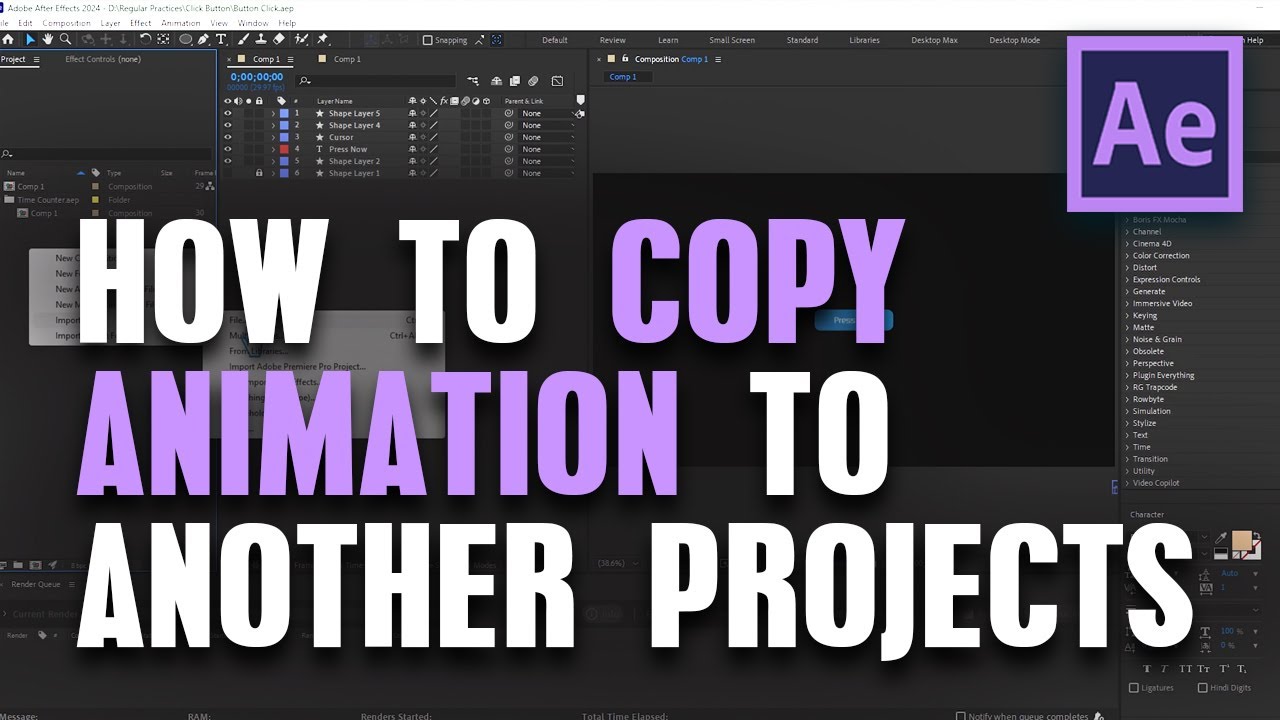The height and width of the screenshot is (720, 1280).
Task: Select the Type text tool
Action: 221,39
